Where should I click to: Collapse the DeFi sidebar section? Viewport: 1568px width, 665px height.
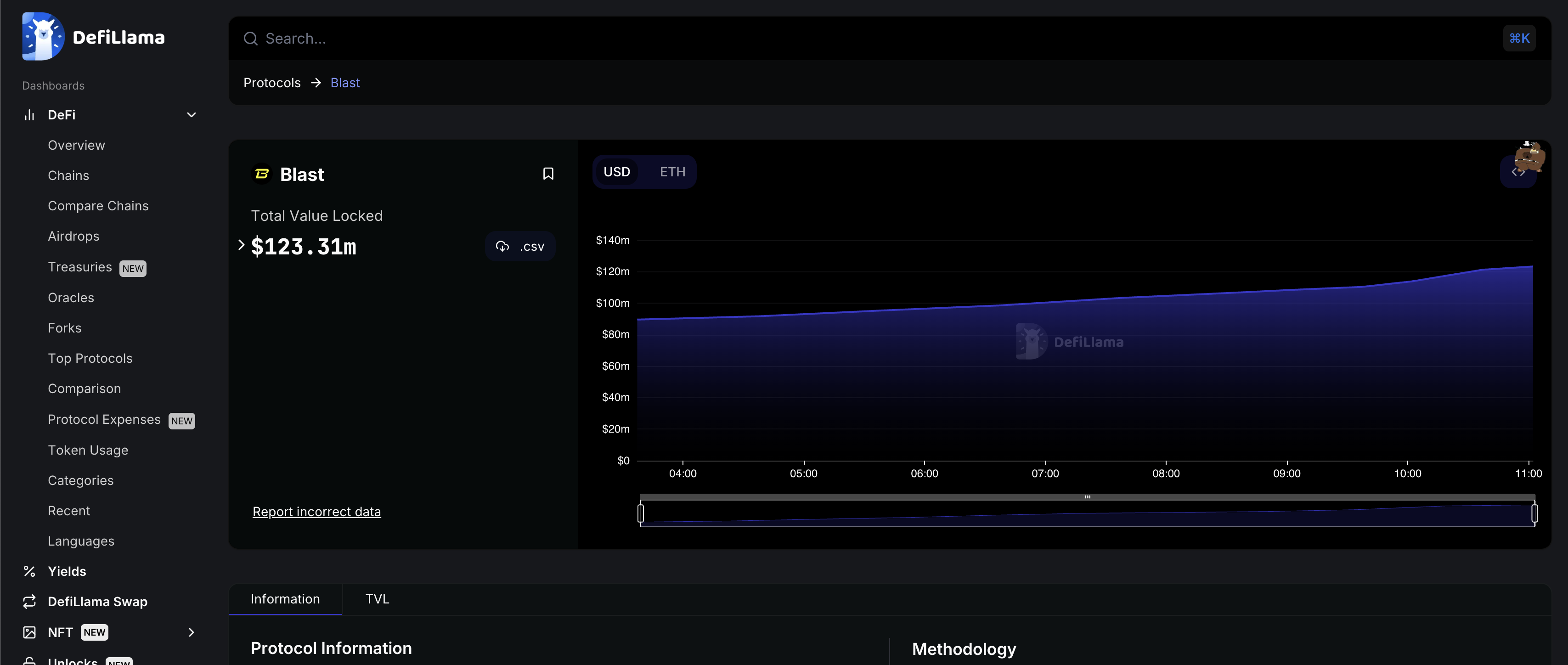[x=191, y=114]
